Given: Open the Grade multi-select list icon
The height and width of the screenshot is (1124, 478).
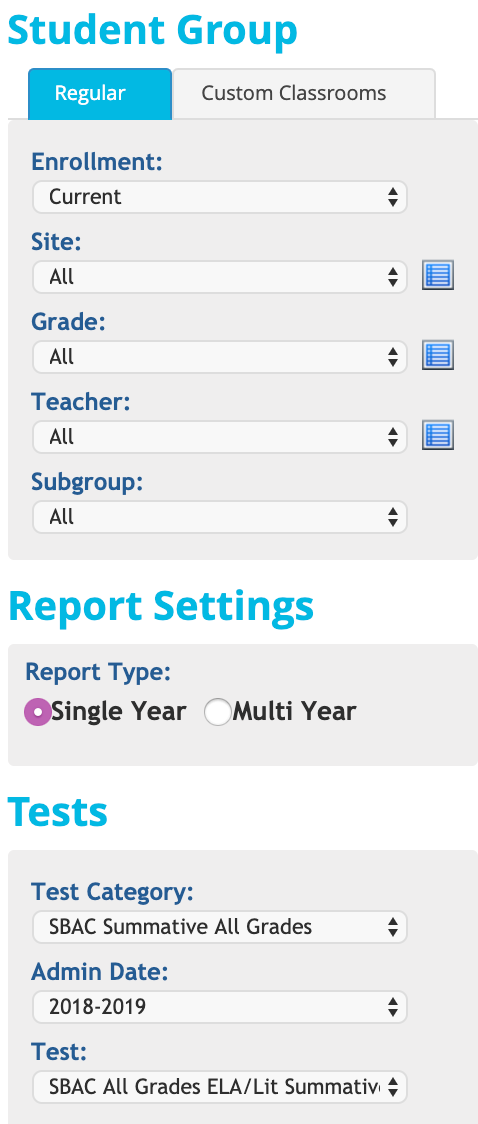Looking at the screenshot, I should (x=438, y=356).
